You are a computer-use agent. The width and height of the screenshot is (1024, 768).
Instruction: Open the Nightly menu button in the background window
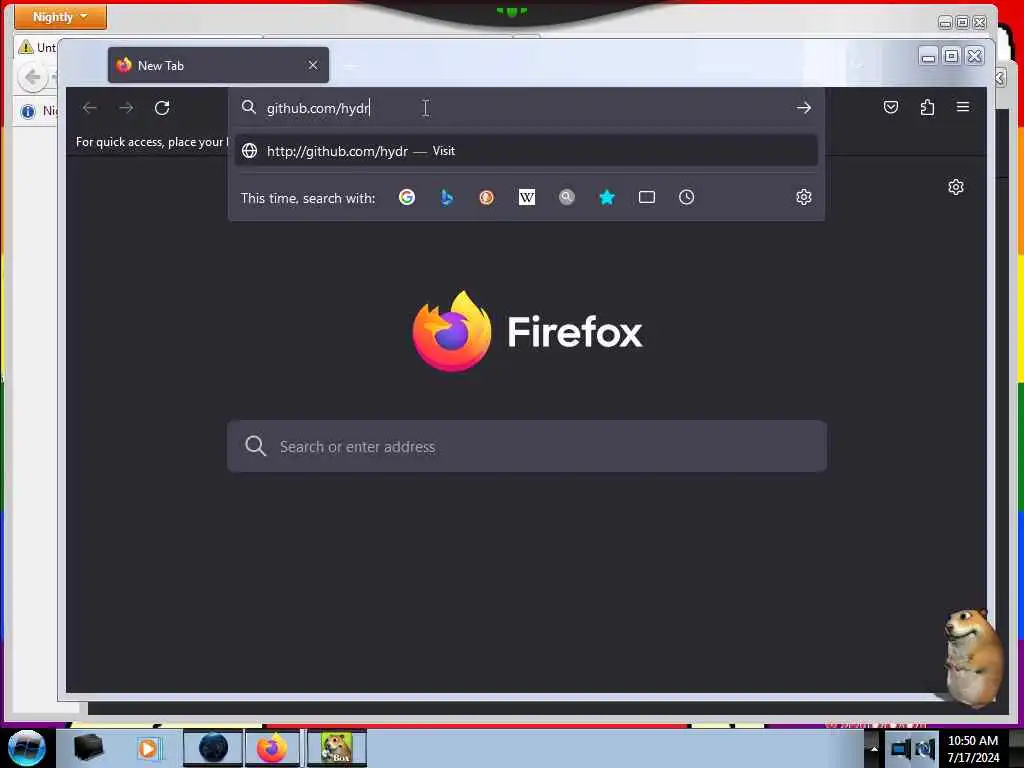[x=60, y=17]
